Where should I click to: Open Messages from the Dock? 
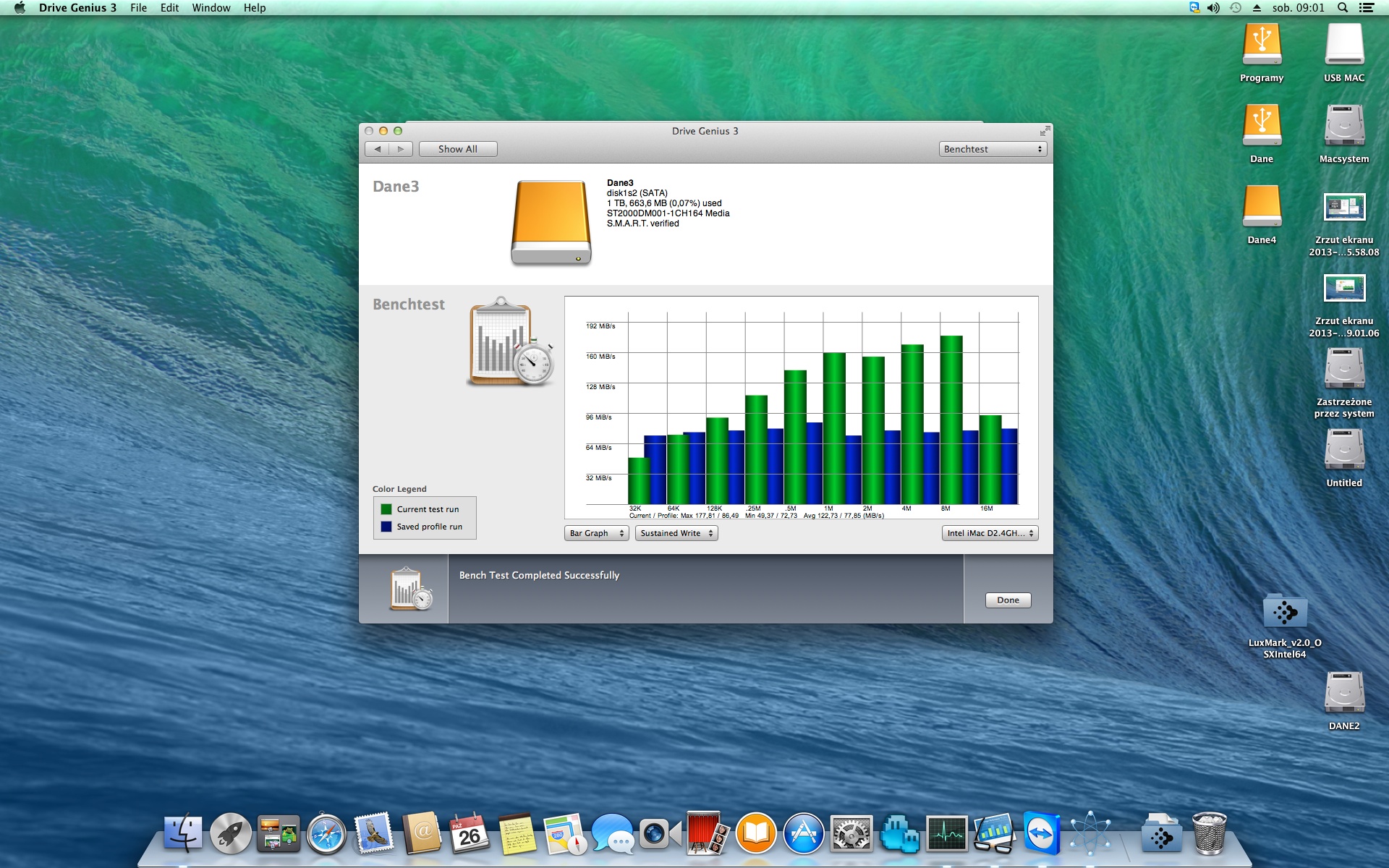612,833
